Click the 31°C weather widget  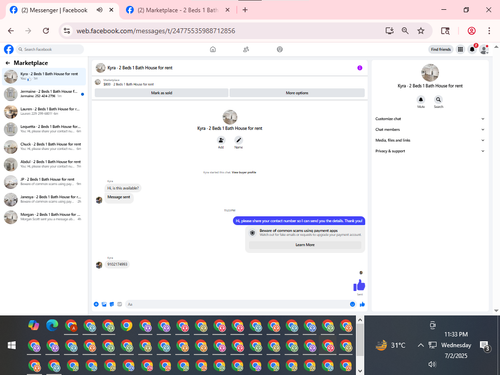(x=390, y=345)
